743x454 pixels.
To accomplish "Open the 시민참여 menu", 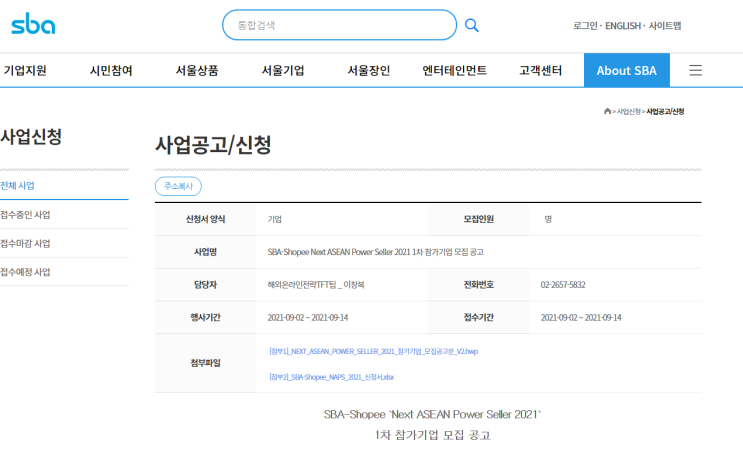I will [x=111, y=71].
